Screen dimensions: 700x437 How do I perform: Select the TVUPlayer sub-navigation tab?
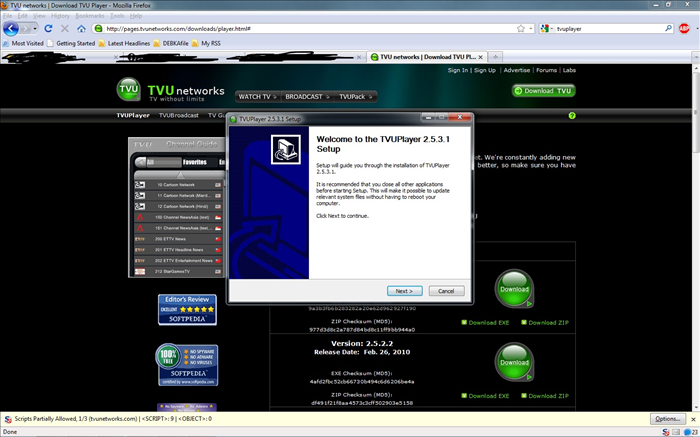[133, 115]
